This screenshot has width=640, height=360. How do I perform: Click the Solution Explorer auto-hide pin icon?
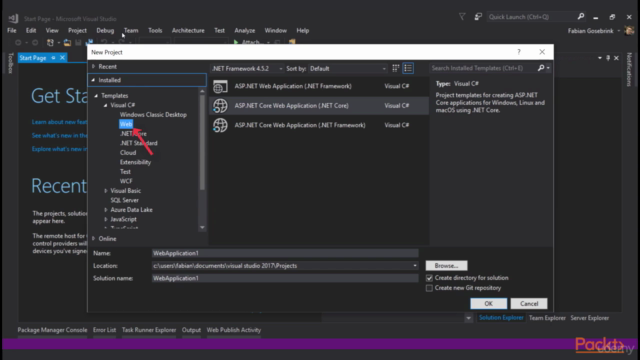point(608,58)
